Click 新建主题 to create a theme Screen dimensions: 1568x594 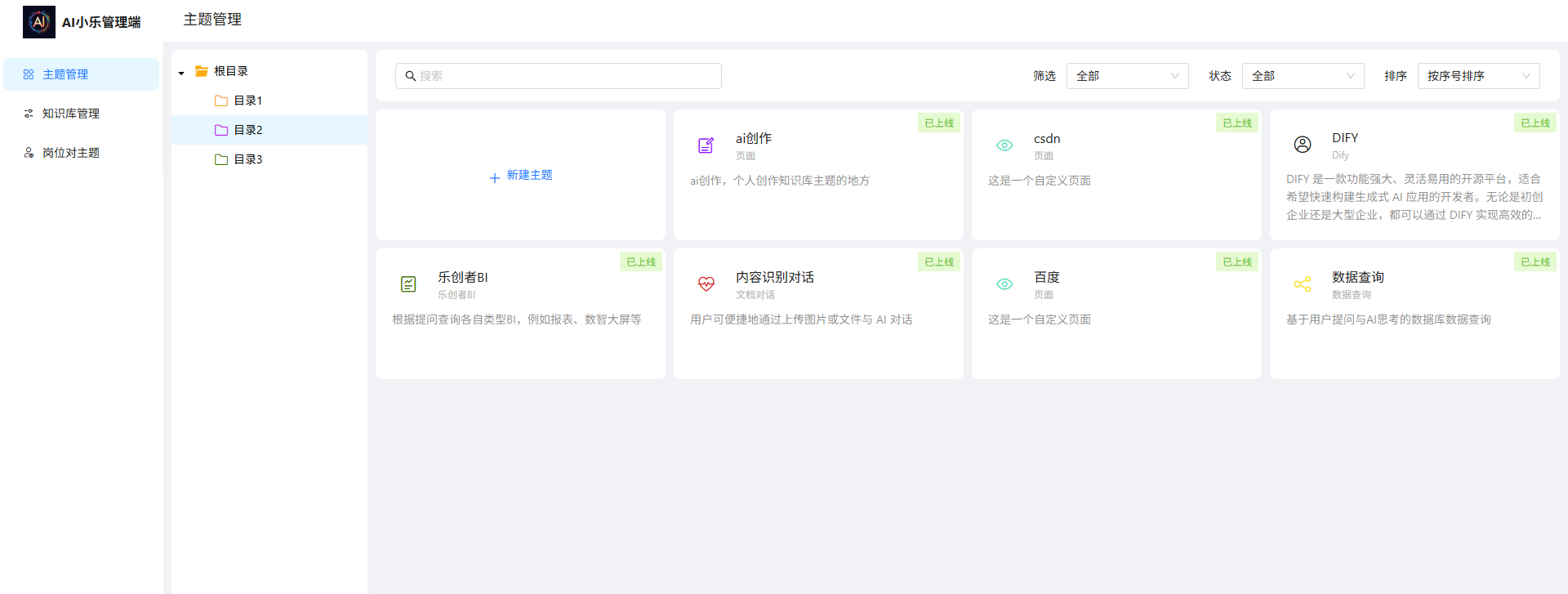click(521, 176)
